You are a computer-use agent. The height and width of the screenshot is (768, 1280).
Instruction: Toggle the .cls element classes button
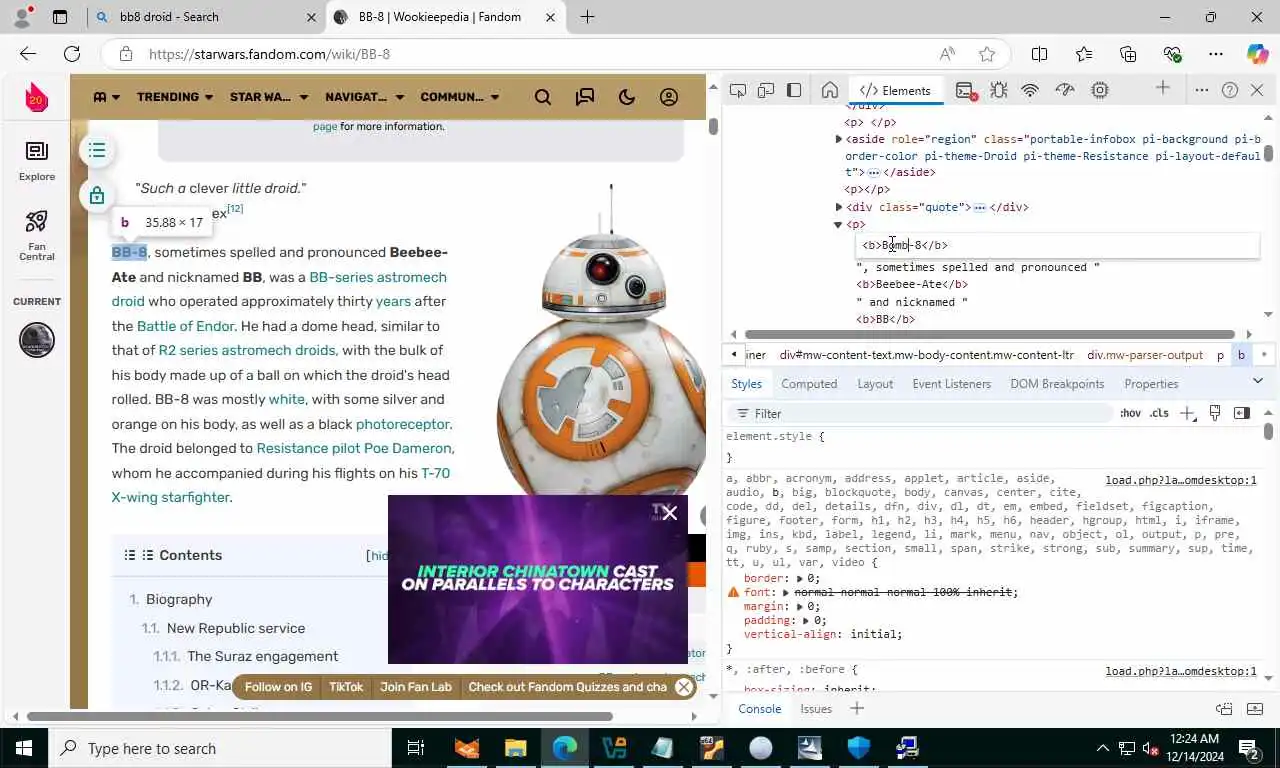[1159, 413]
